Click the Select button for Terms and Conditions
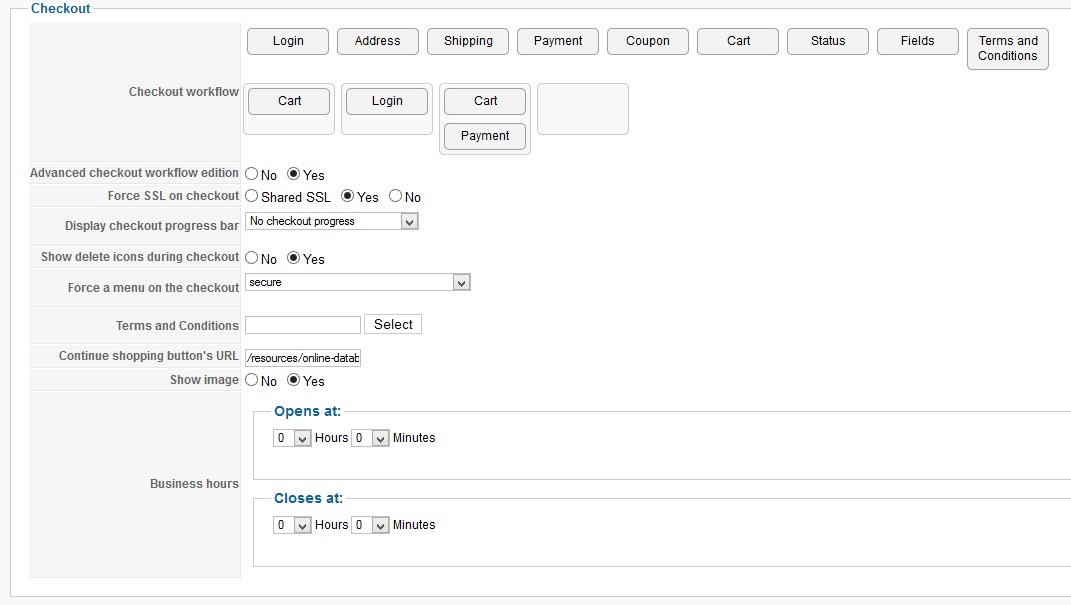 (x=393, y=325)
